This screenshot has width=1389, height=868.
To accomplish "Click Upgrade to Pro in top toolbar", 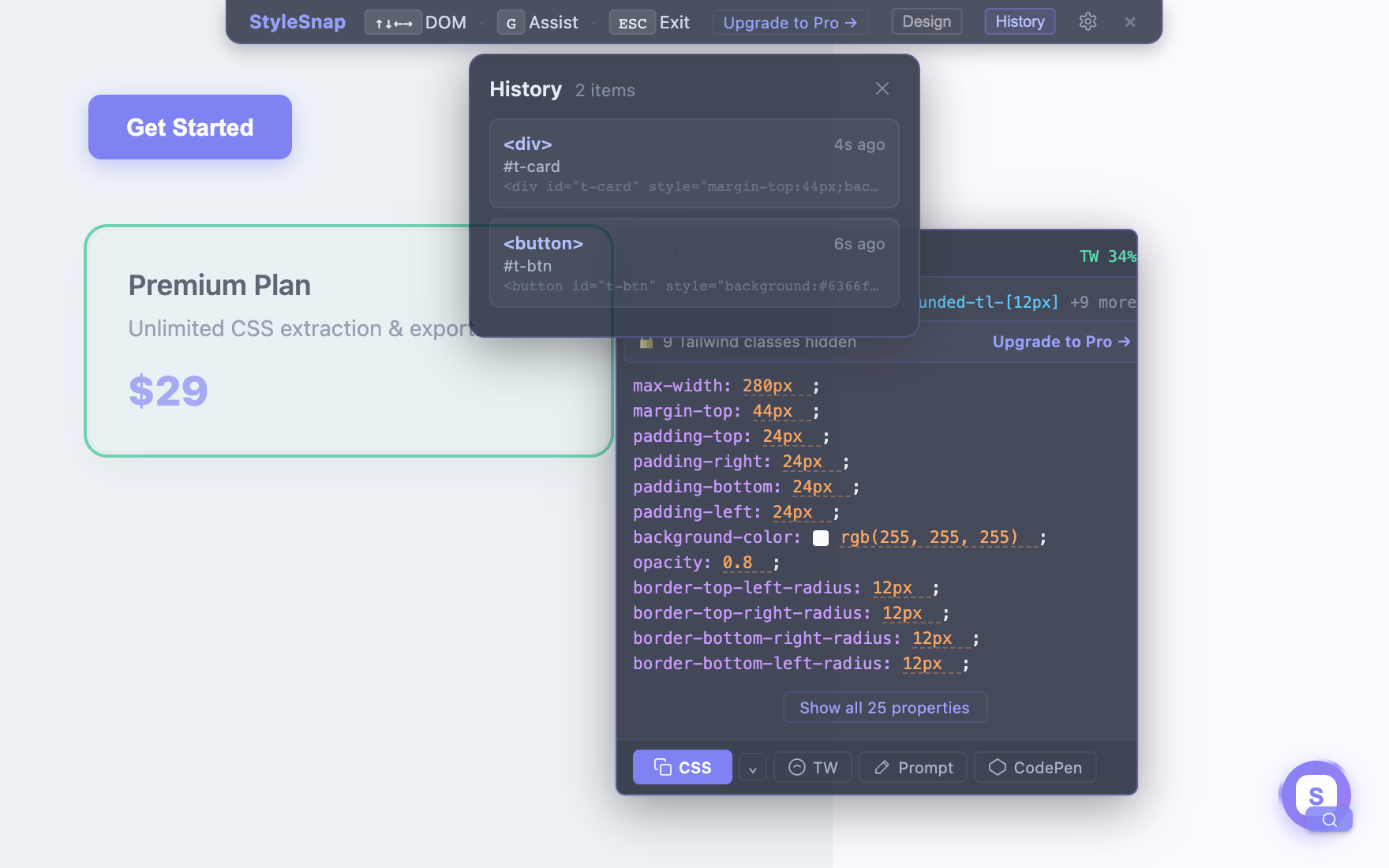I will coord(790,22).
